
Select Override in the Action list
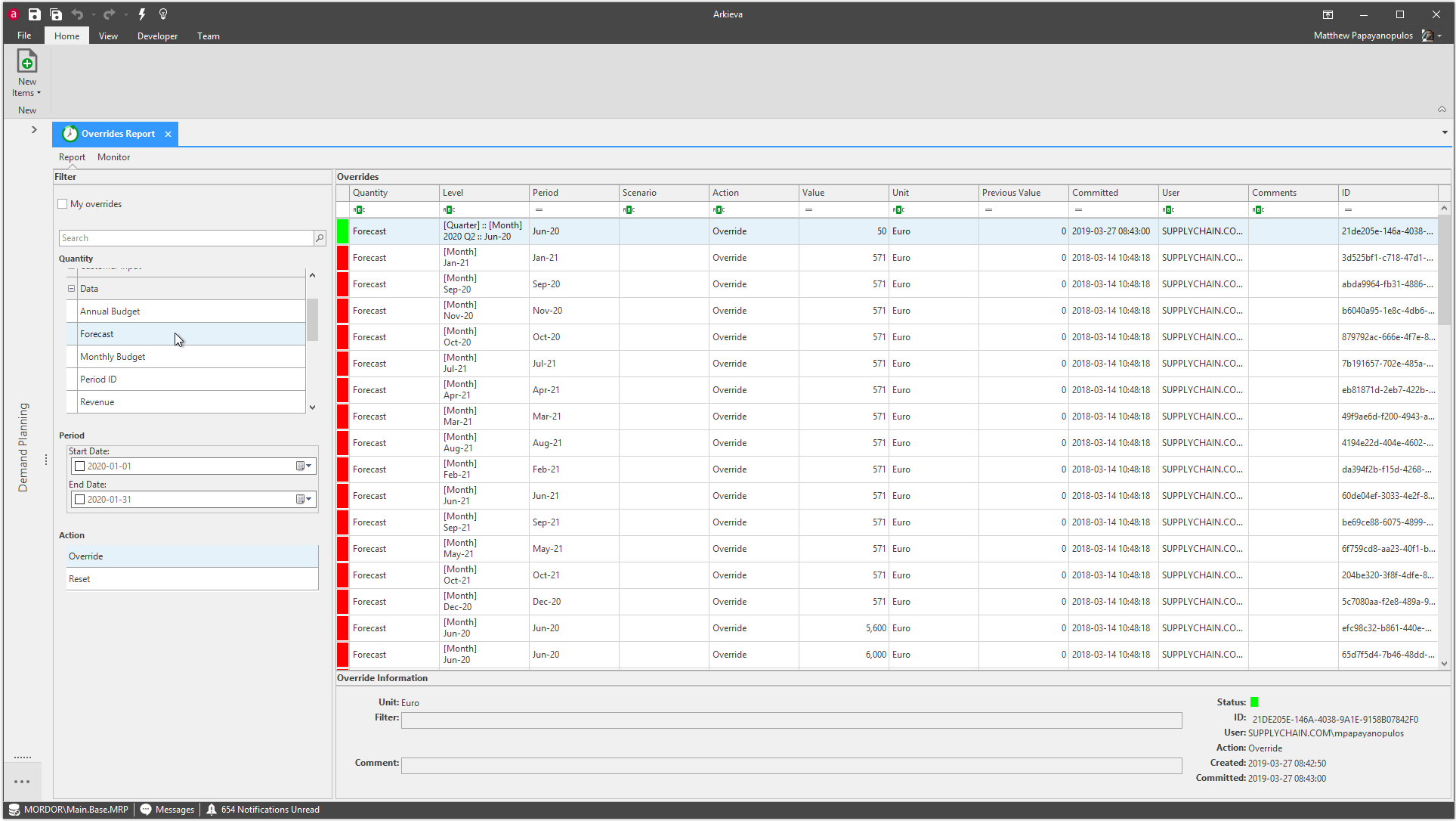192,556
